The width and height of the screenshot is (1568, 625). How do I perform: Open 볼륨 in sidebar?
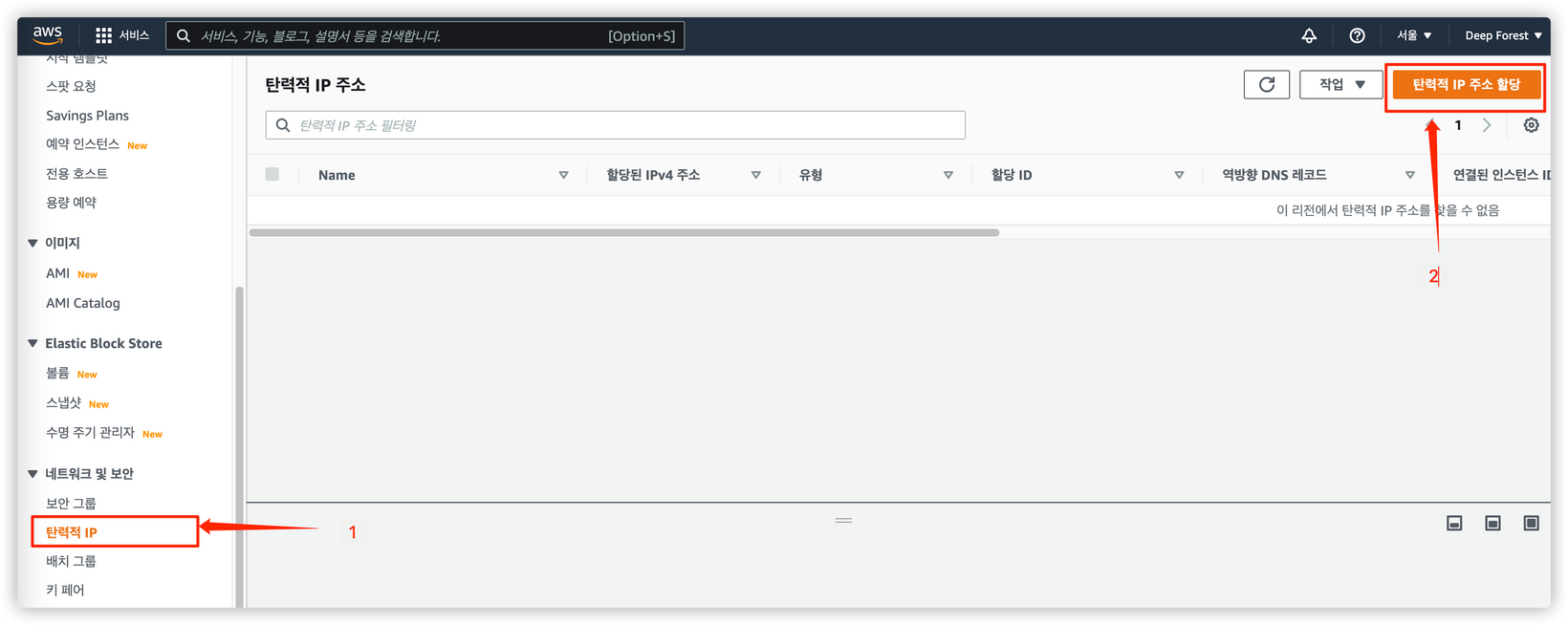(57, 373)
